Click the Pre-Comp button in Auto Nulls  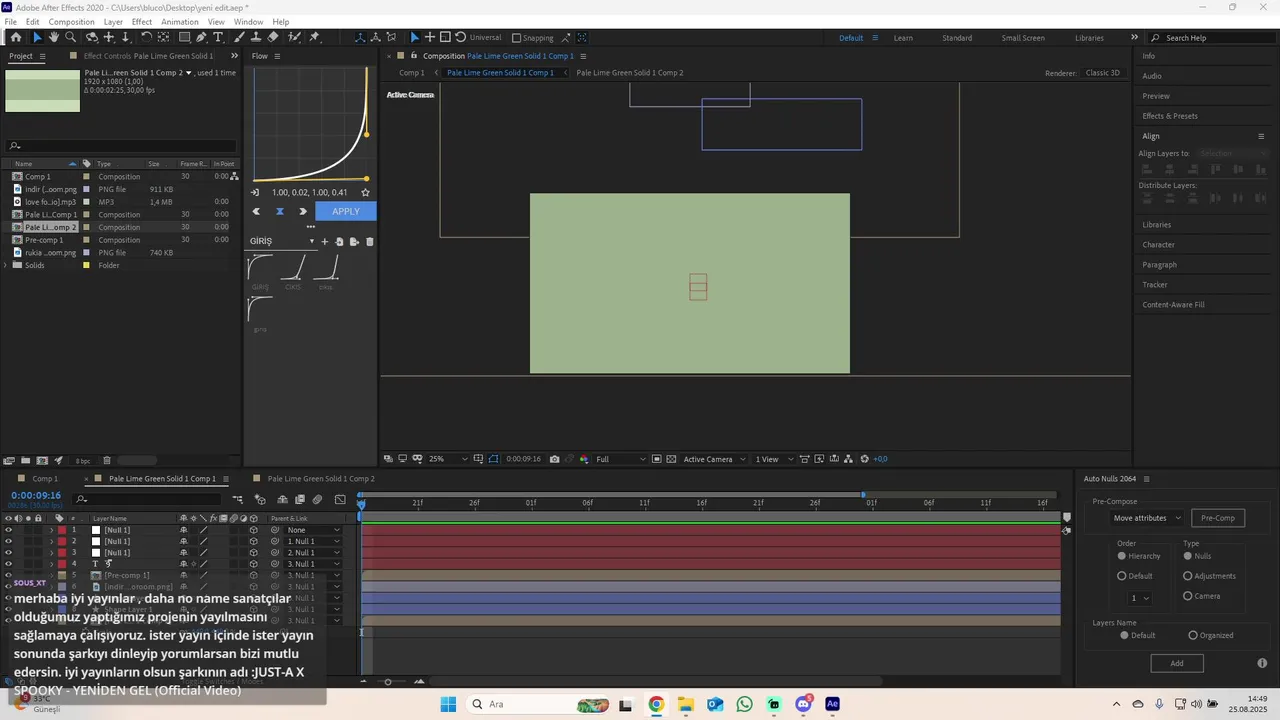tap(1218, 518)
